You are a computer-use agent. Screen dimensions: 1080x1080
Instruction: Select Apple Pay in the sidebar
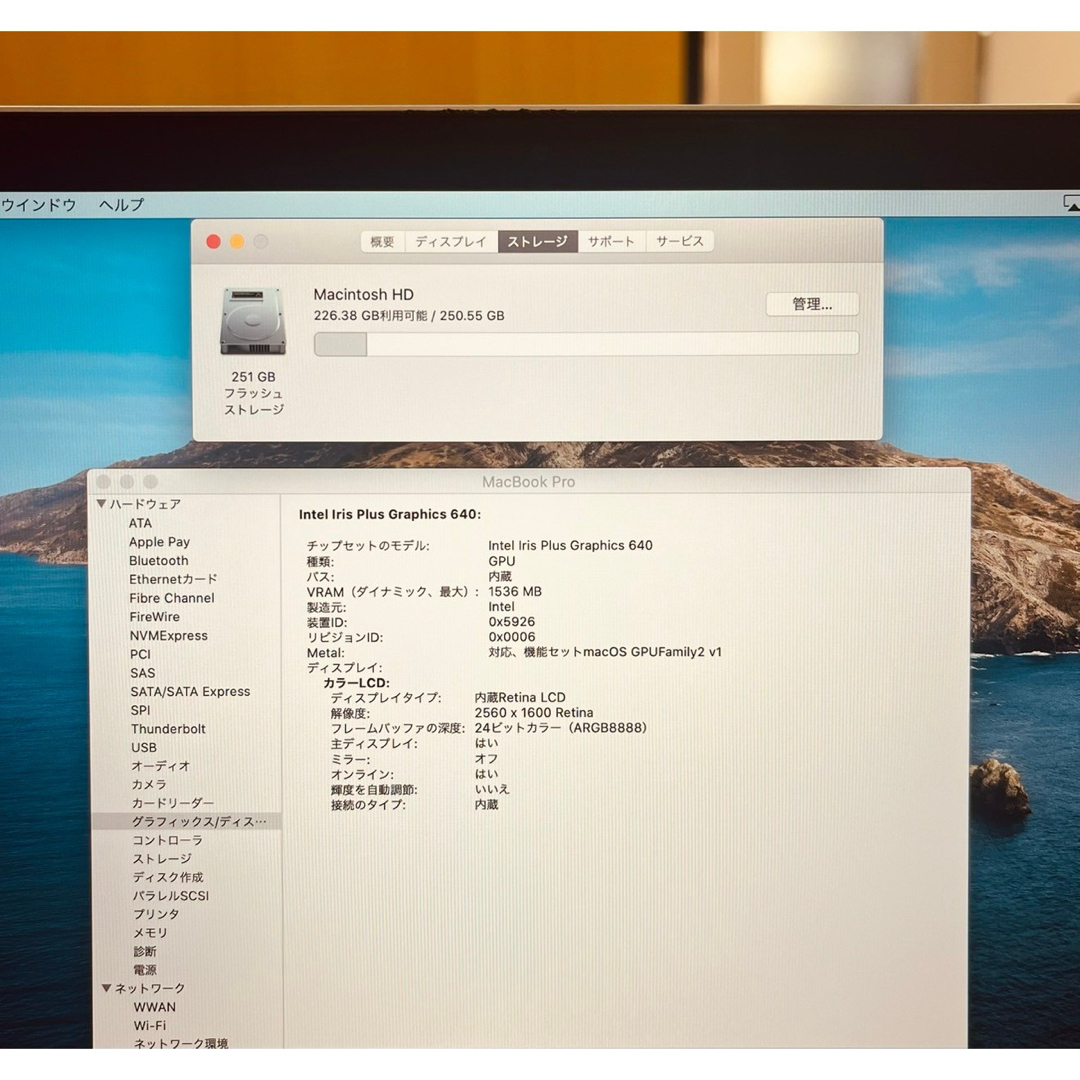click(159, 542)
